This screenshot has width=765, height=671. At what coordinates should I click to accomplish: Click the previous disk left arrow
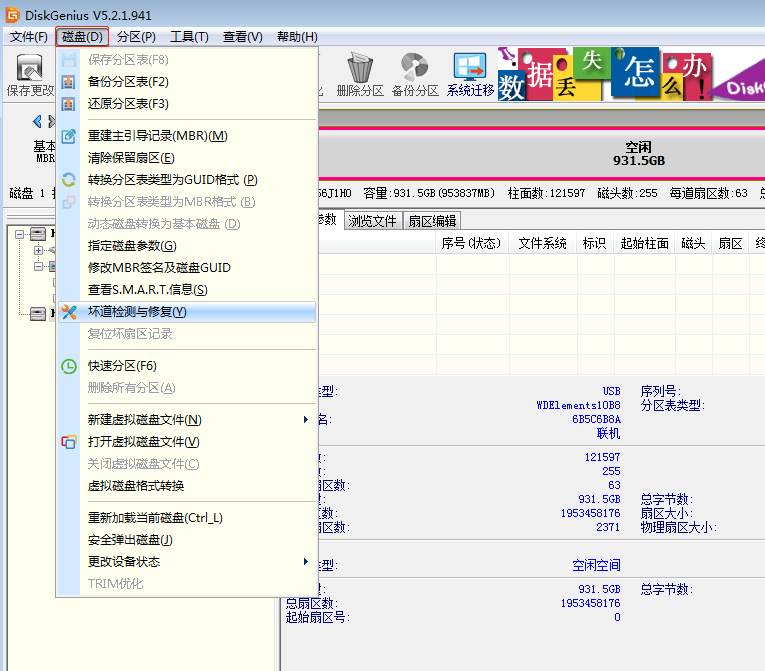[x=38, y=121]
